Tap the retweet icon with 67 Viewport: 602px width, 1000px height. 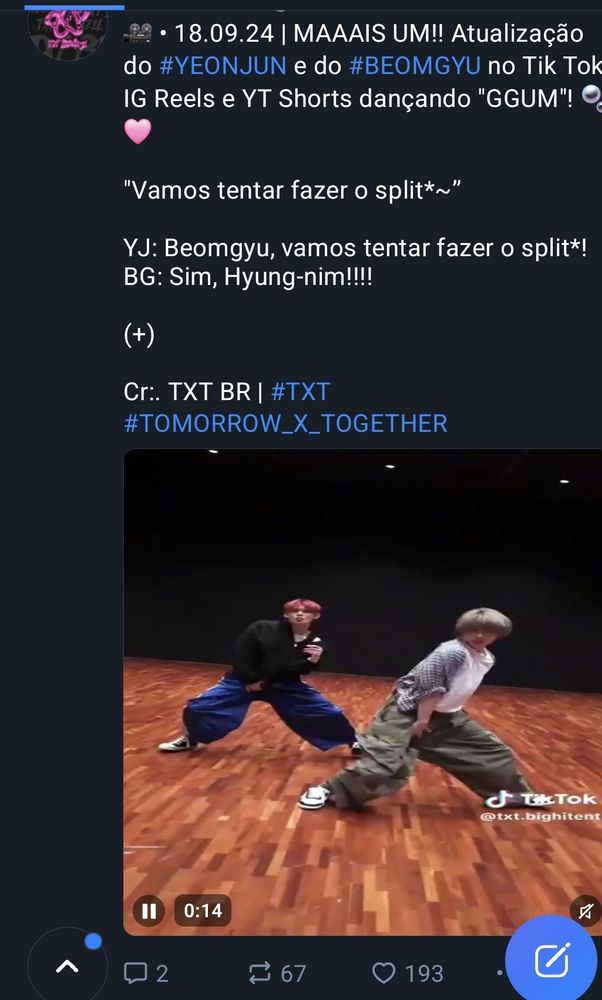coord(260,973)
